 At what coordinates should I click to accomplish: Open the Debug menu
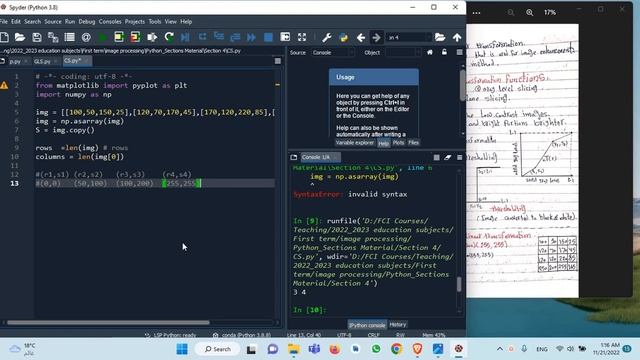[x=87, y=22]
